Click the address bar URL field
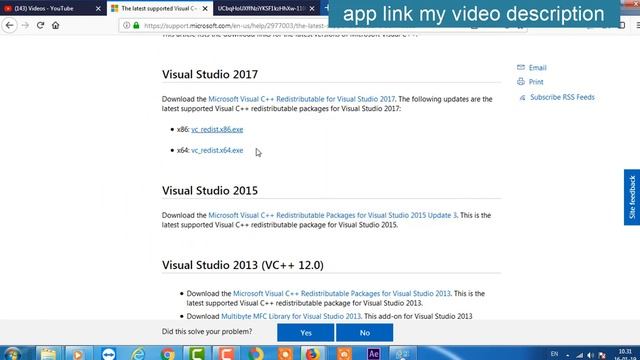Screen dimensions: 640x360 pyautogui.click(x=235, y=26)
